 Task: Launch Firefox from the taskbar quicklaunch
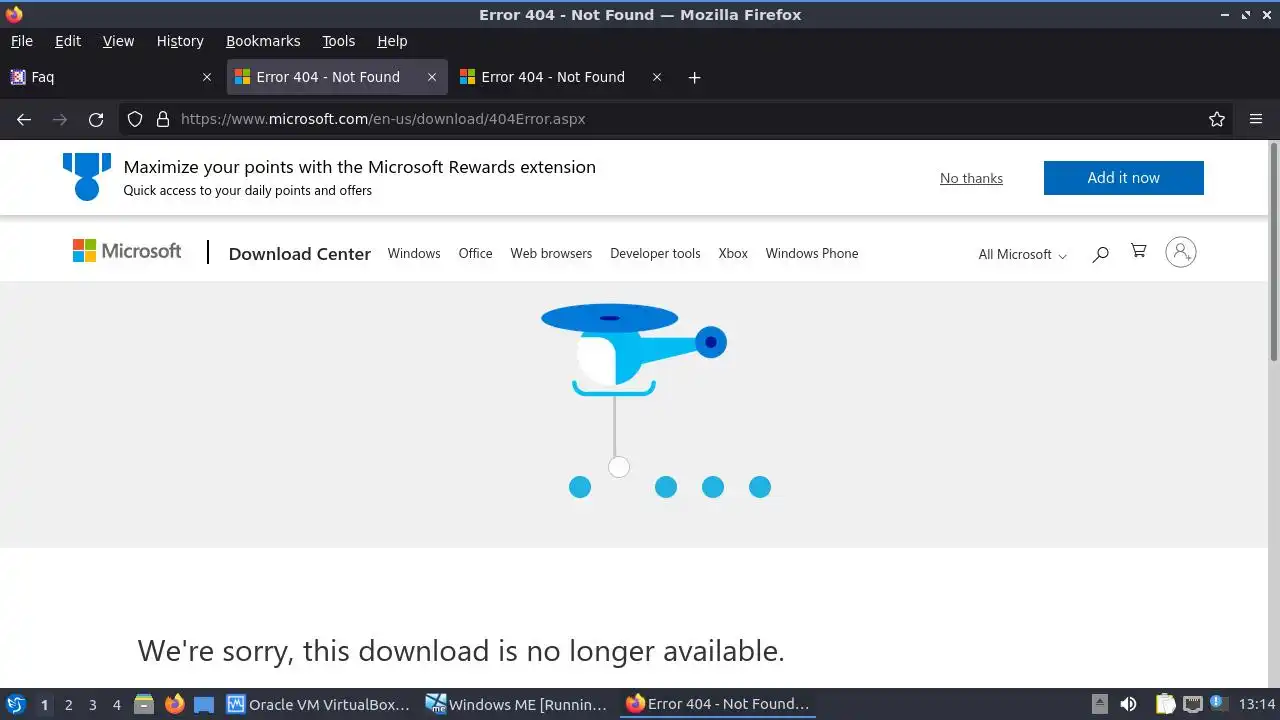(174, 704)
